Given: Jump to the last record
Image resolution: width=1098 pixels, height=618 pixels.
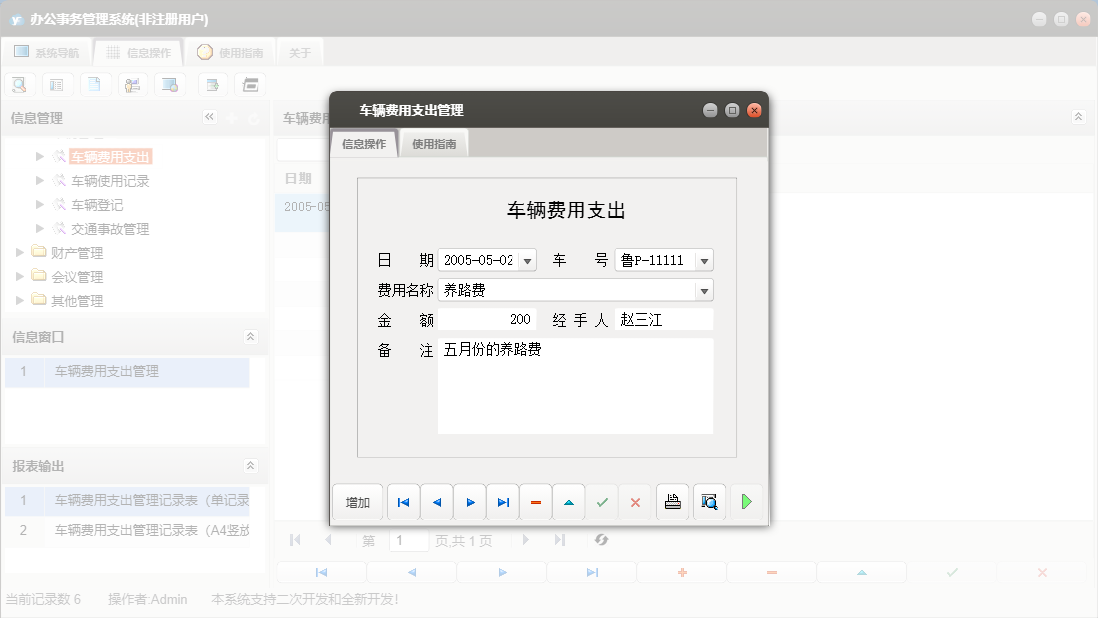Looking at the screenshot, I should pos(503,501).
